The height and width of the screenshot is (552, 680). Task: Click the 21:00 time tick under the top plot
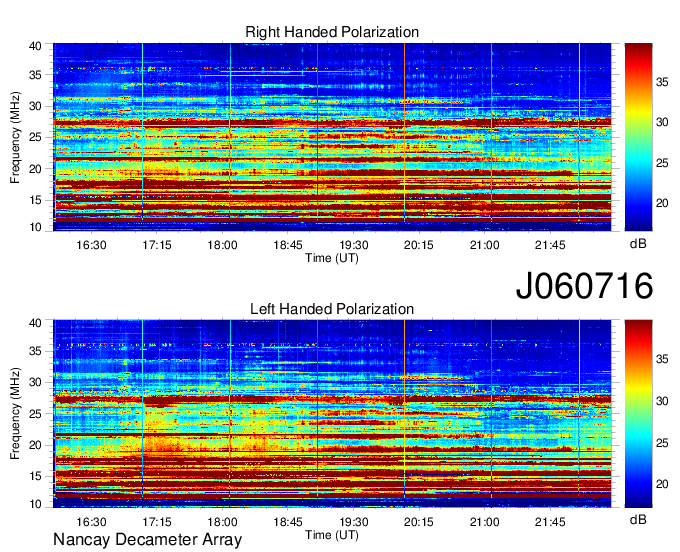click(484, 245)
